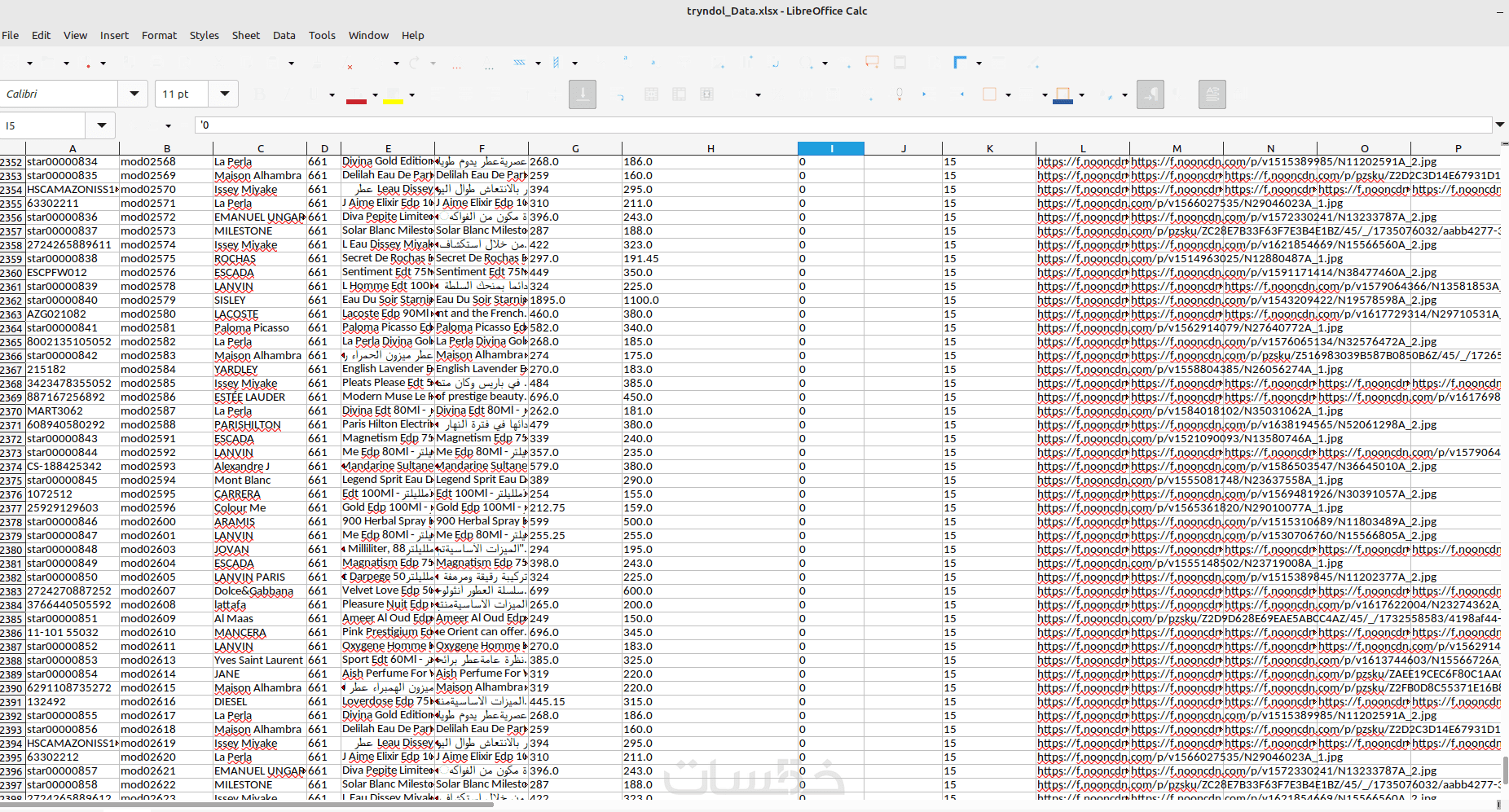Expand the formula bar
This screenshot has height=812, width=1509.
click(x=1499, y=125)
